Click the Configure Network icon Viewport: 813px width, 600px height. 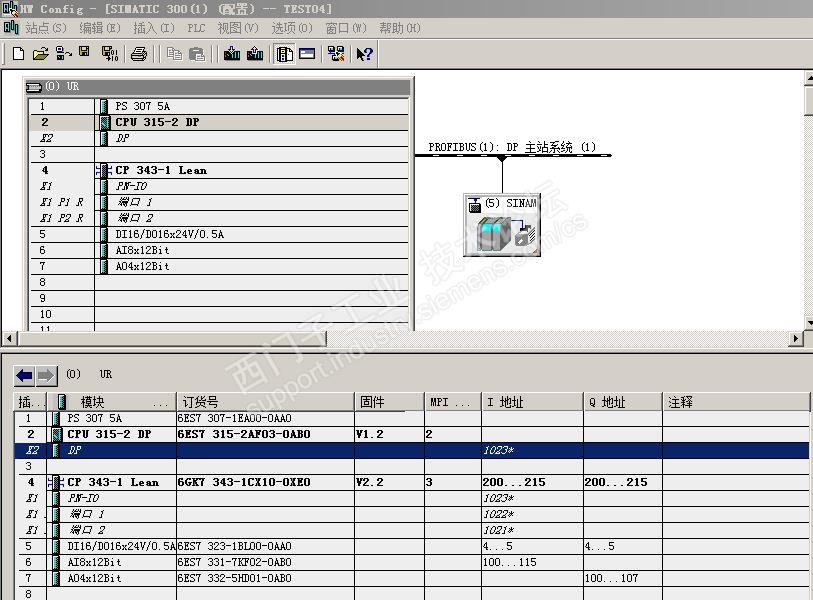coord(336,53)
